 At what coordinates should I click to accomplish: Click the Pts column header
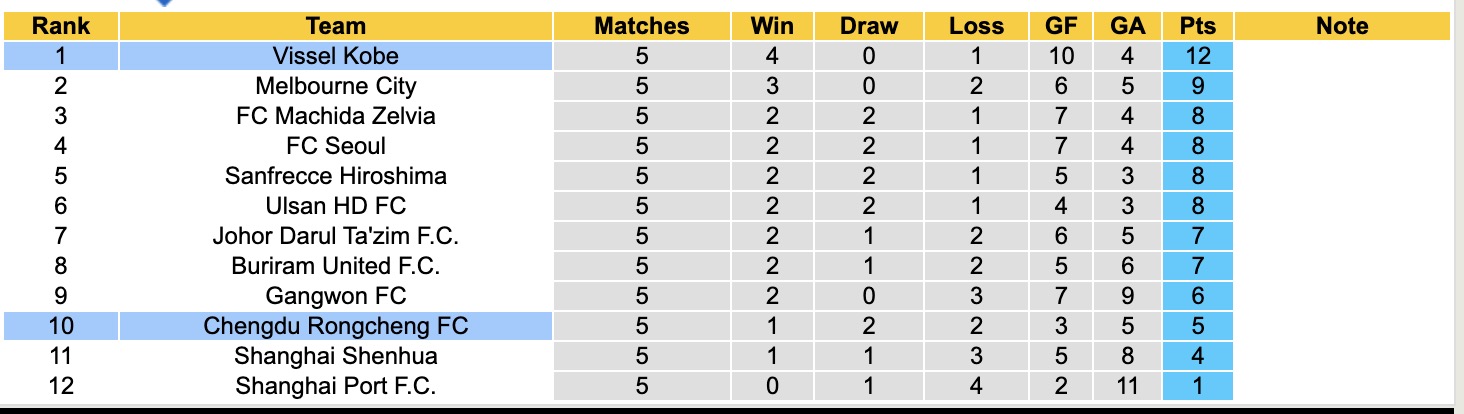click(x=1197, y=26)
